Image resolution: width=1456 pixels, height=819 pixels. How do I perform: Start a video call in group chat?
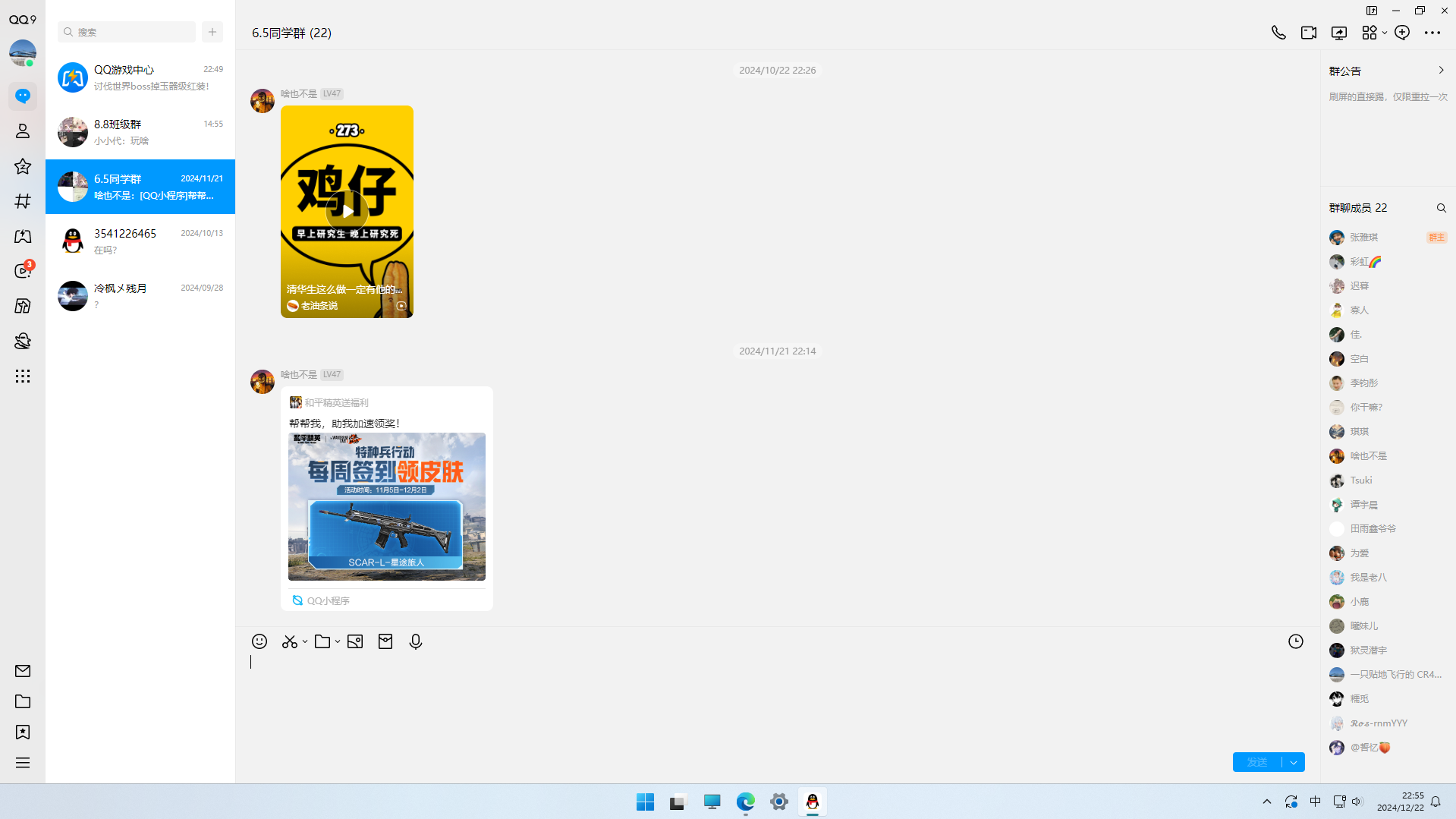tap(1309, 33)
